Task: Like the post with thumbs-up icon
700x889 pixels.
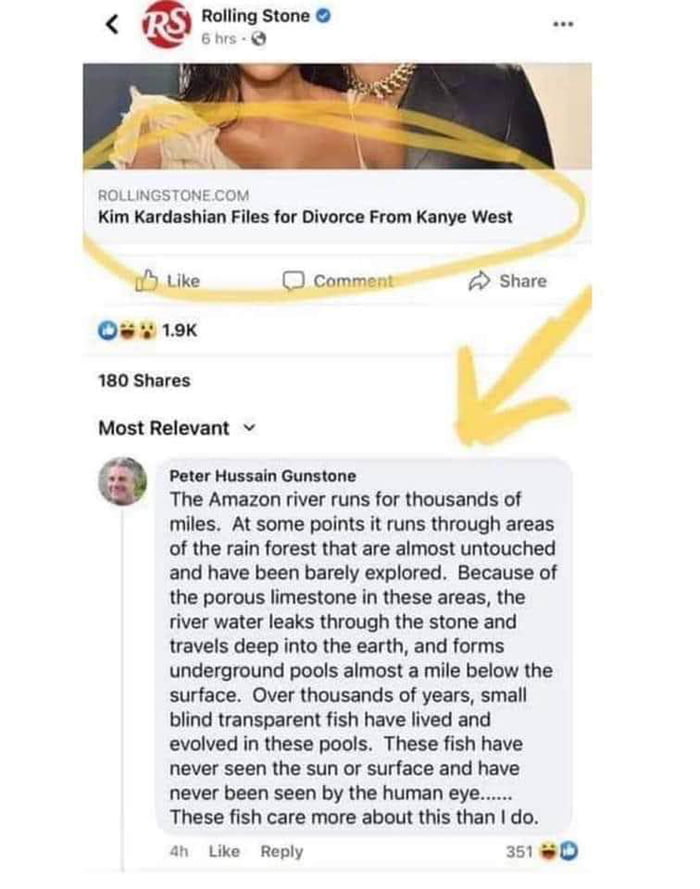Action: (x=170, y=281)
